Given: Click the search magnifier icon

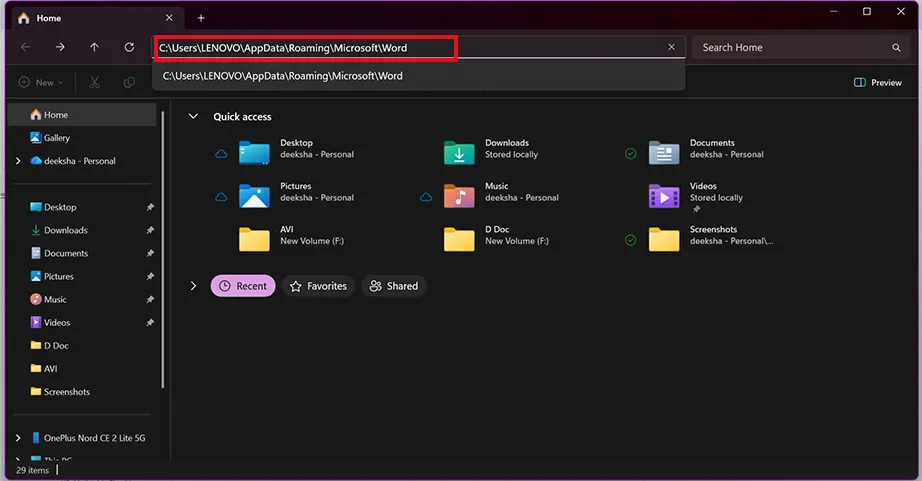Looking at the screenshot, I should pos(896,48).
